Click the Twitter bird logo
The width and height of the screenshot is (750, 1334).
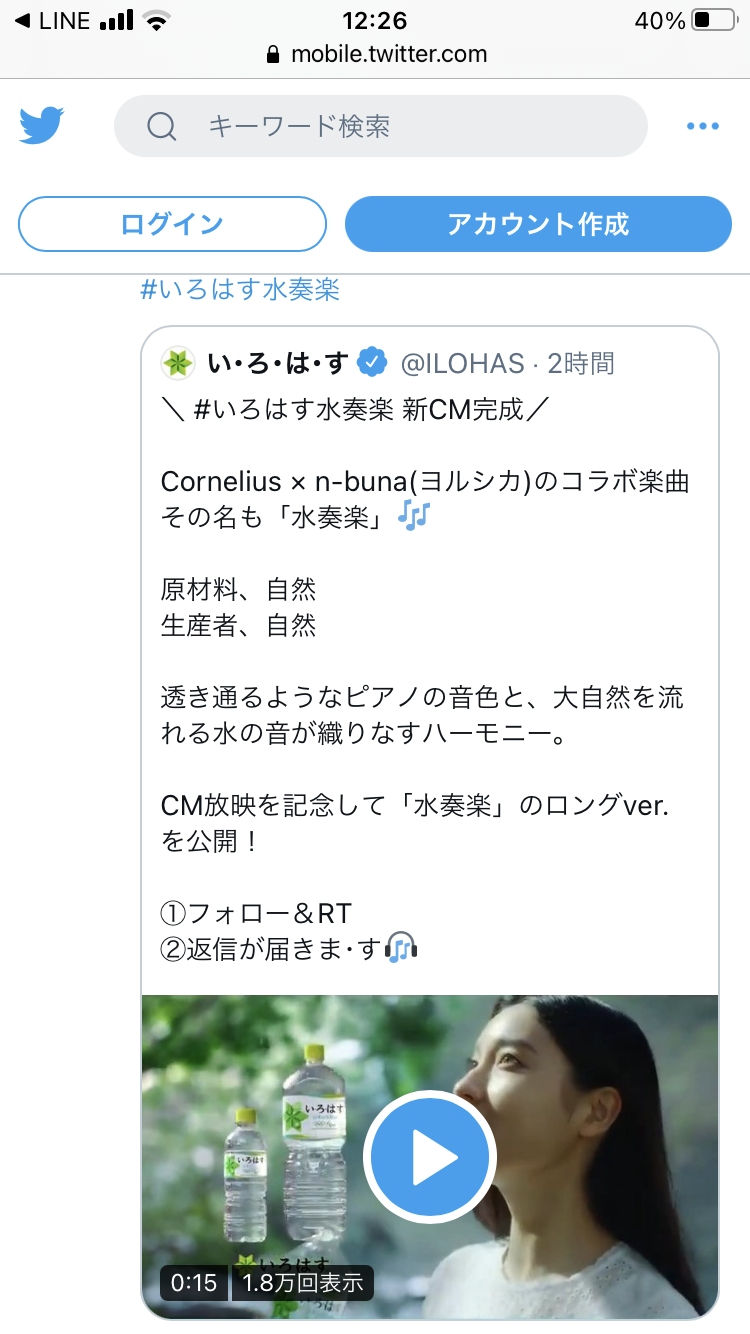[x=41, y=126]
